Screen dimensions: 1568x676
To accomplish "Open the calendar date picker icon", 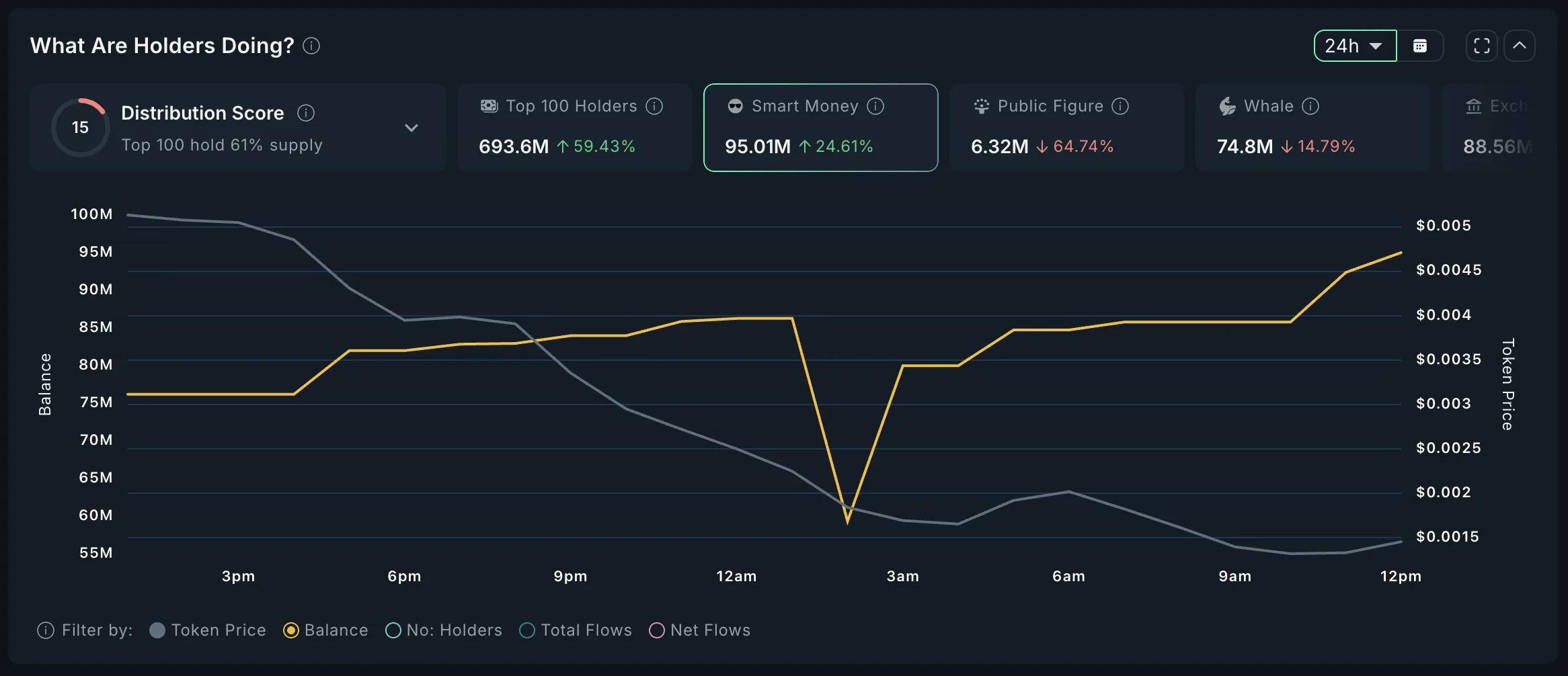I will (1421, 45).
